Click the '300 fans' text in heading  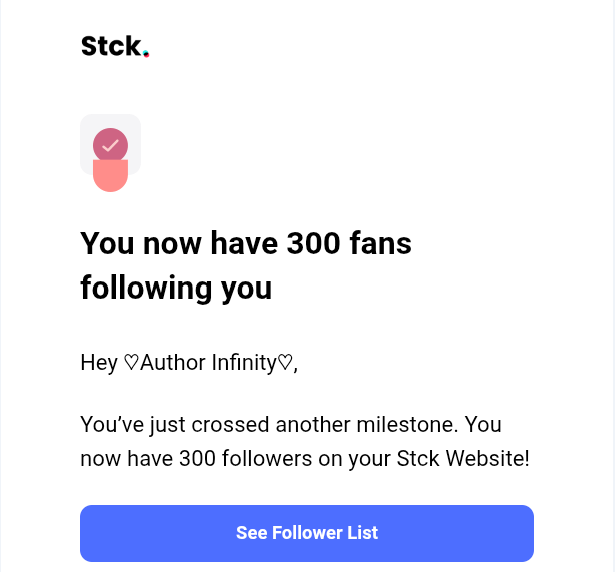click(349, 243)
